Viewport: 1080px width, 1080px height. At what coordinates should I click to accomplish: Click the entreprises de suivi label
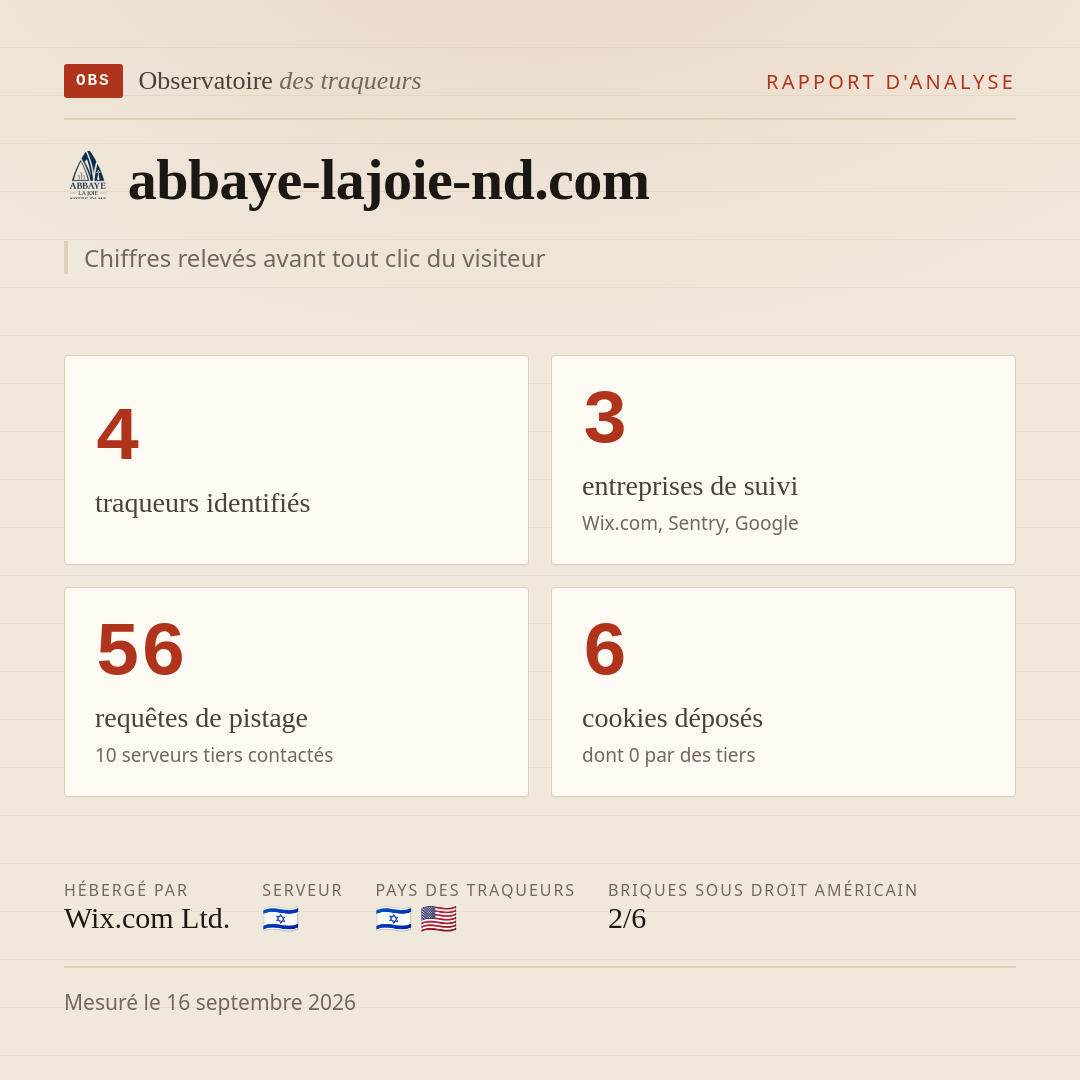tap(689, 486)
